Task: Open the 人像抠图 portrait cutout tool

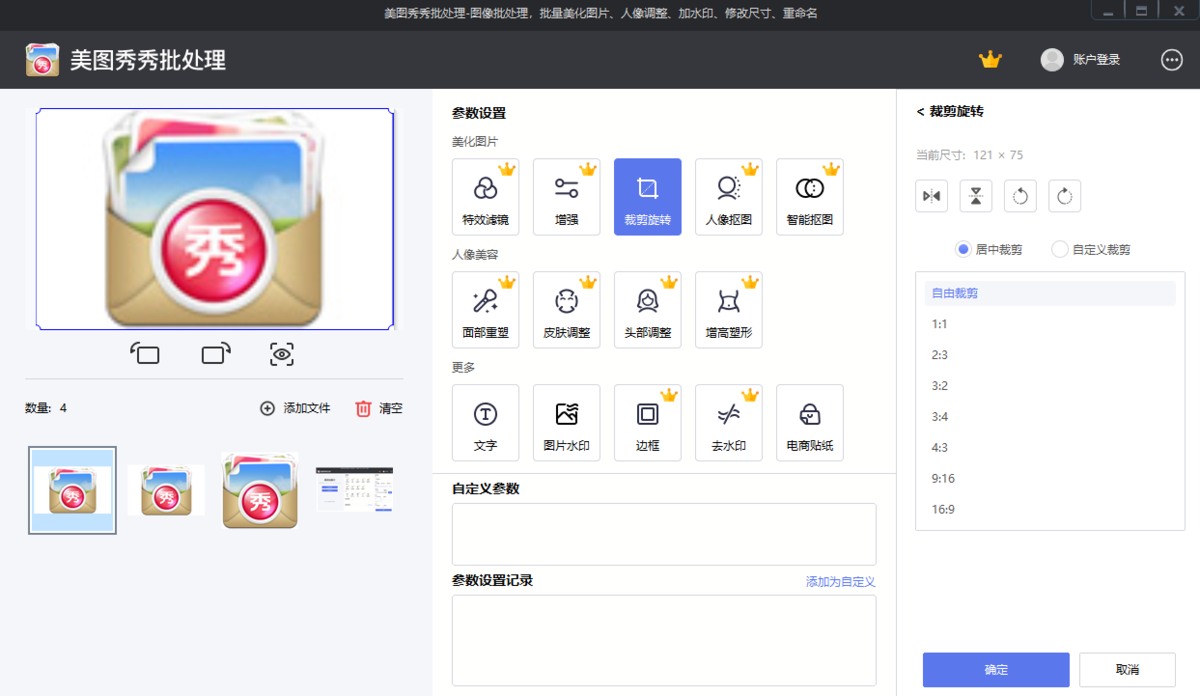Action: 728,197
